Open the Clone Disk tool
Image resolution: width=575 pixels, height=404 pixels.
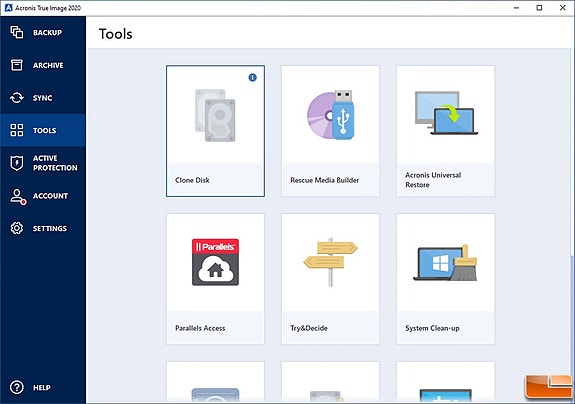pyautogui.click(x=215, y=131)
